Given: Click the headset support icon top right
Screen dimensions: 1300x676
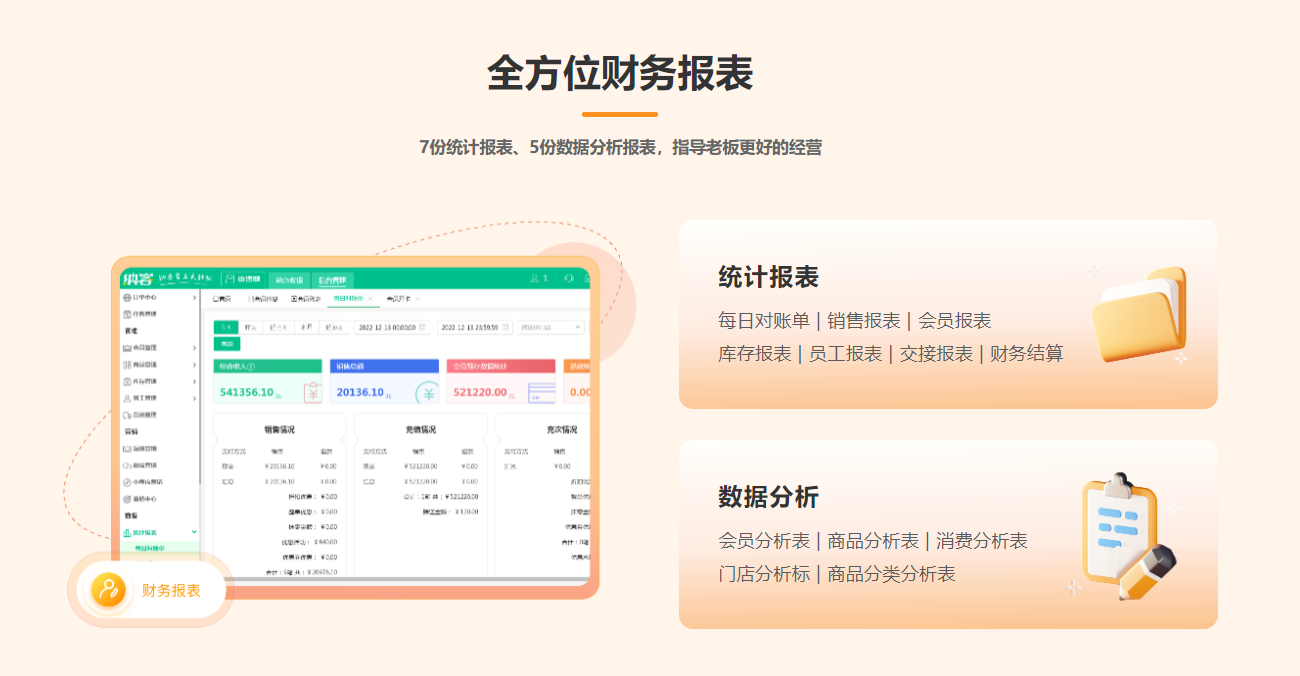Looking at the screenshot, I should pyautogui.click(x=569, y=277).
